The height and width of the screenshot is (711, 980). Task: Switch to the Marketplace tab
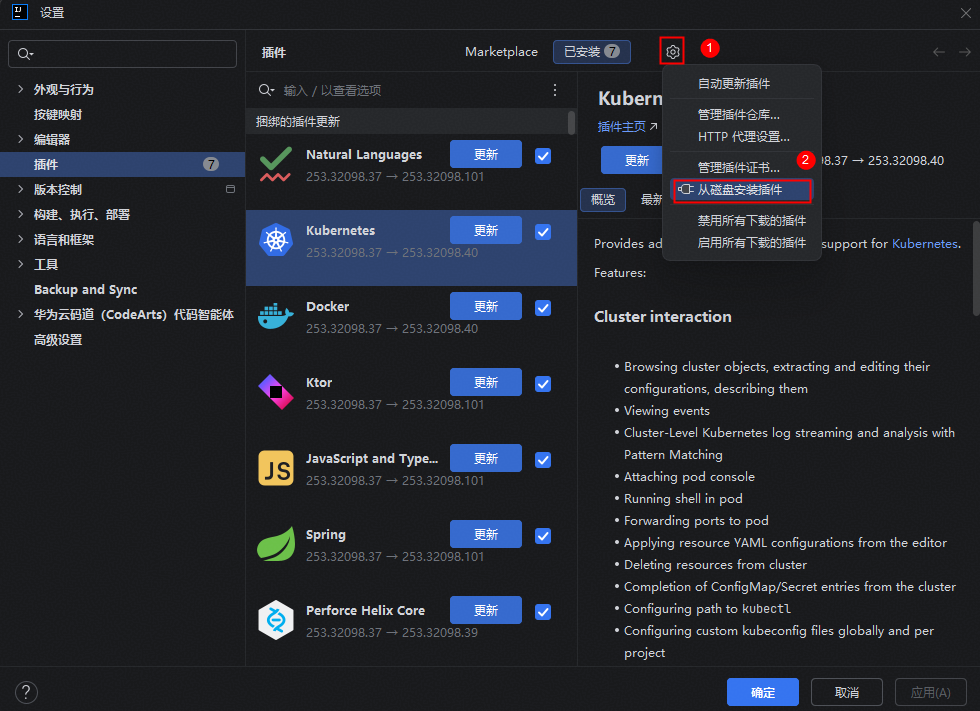(501, 52)
